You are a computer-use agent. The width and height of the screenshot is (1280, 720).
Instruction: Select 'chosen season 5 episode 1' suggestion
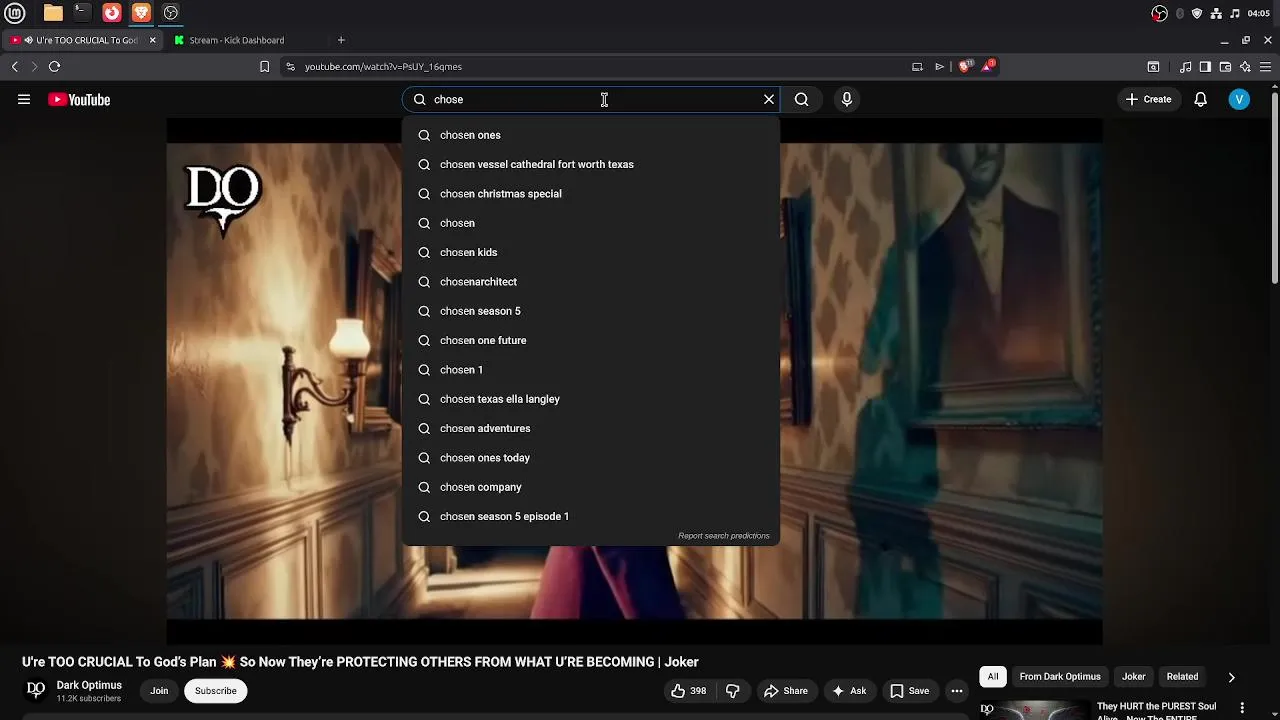pyautogui.click(x=591, y=516)
